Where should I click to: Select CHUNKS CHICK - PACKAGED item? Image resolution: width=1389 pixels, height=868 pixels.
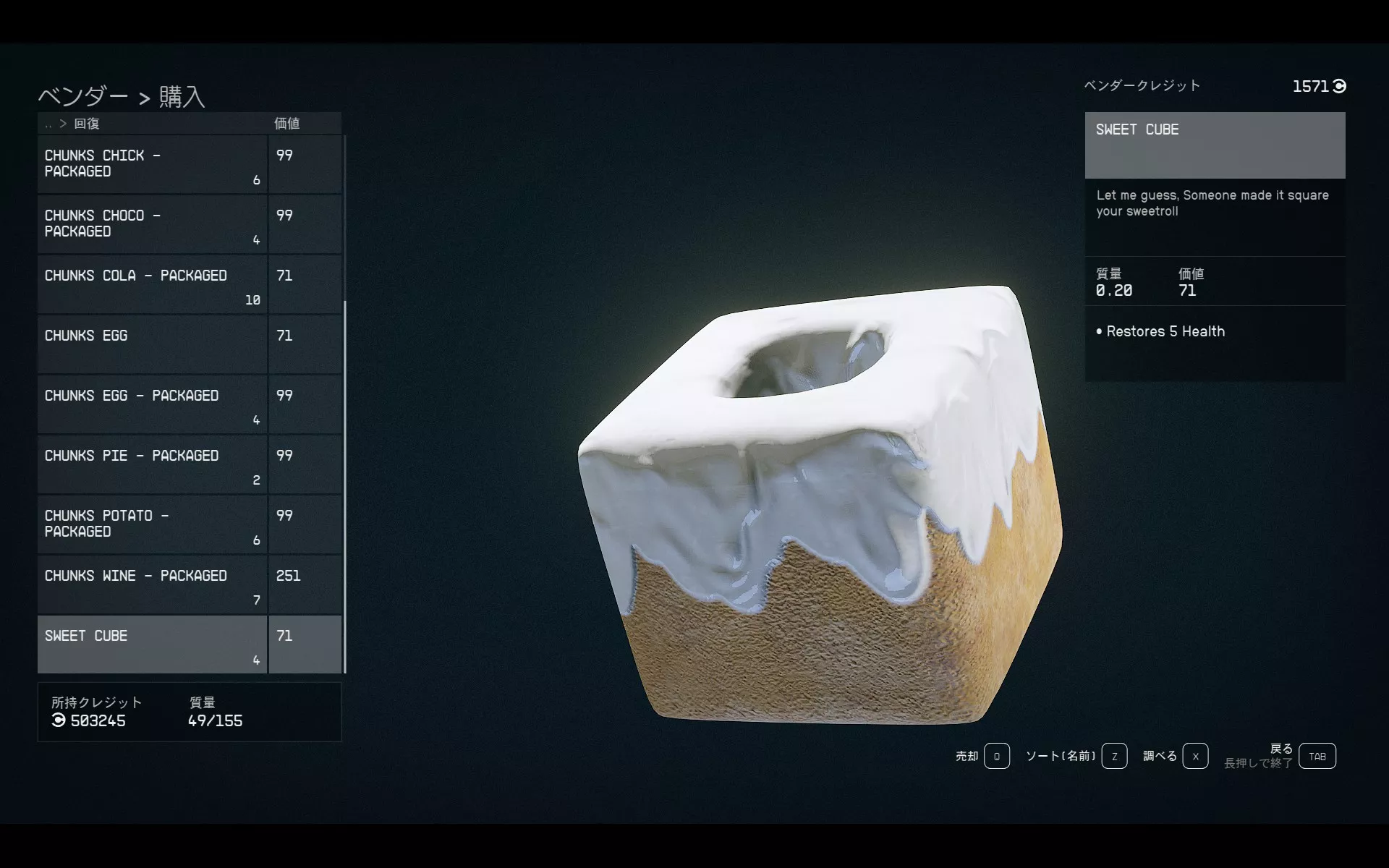coord(190,164)
